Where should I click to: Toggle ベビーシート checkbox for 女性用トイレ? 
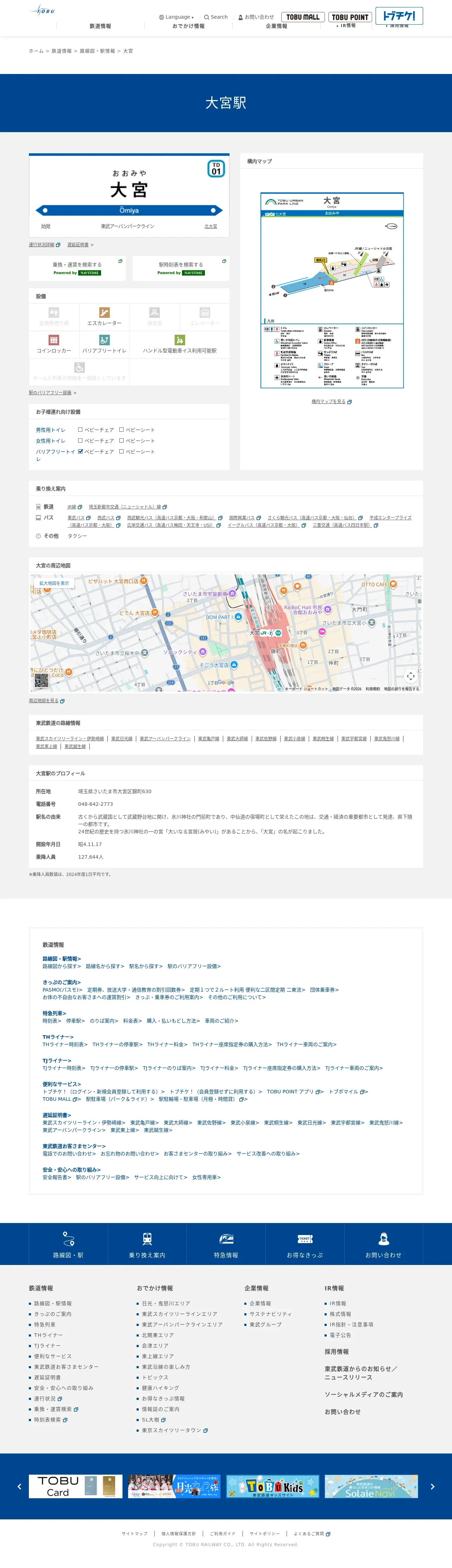click(122, 441)
